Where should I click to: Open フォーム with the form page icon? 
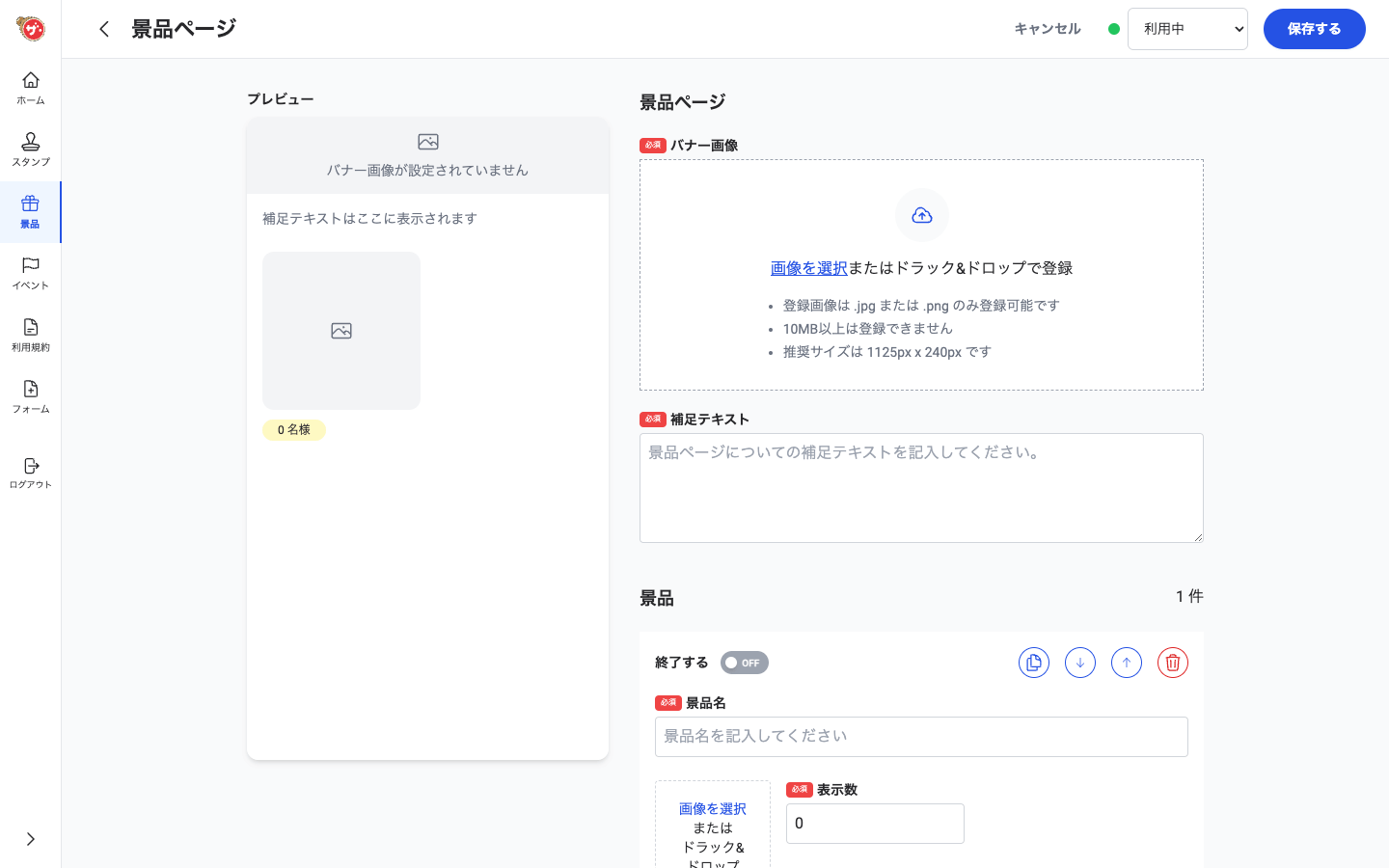[30, 395]
